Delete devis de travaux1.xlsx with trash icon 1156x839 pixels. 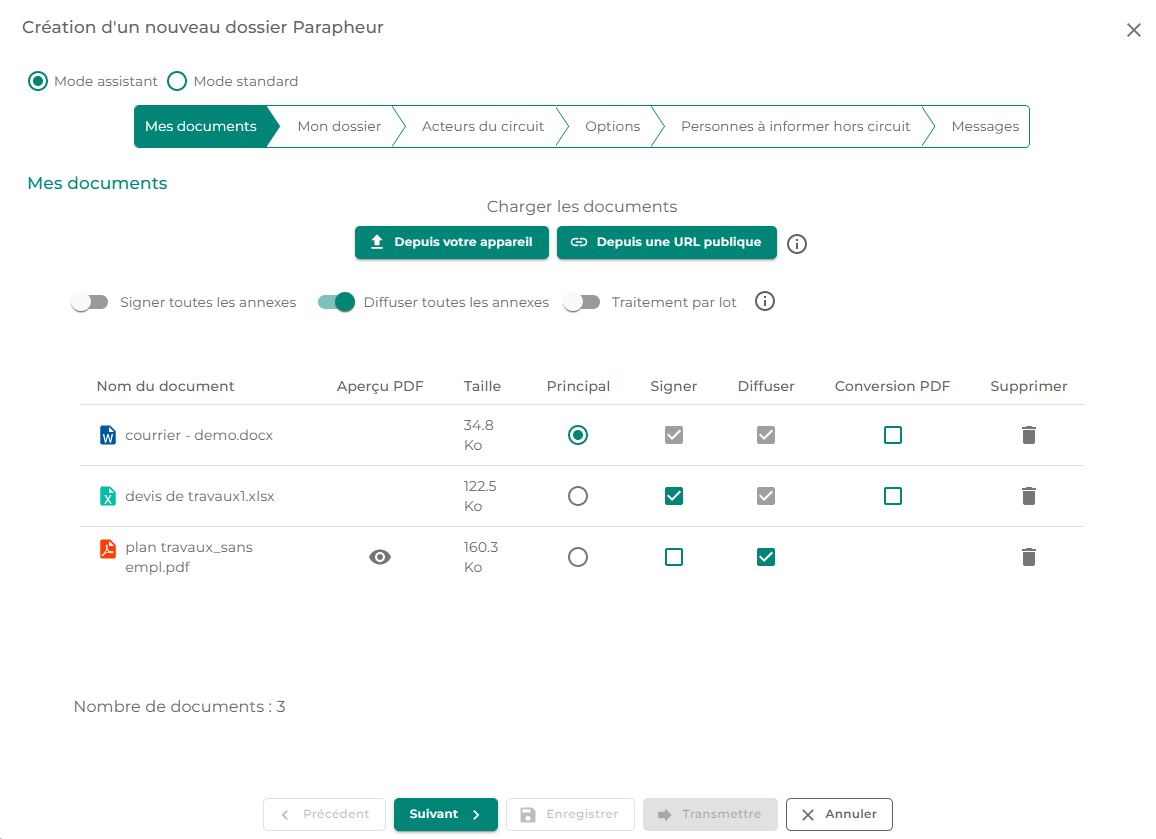coord(1029,496)
